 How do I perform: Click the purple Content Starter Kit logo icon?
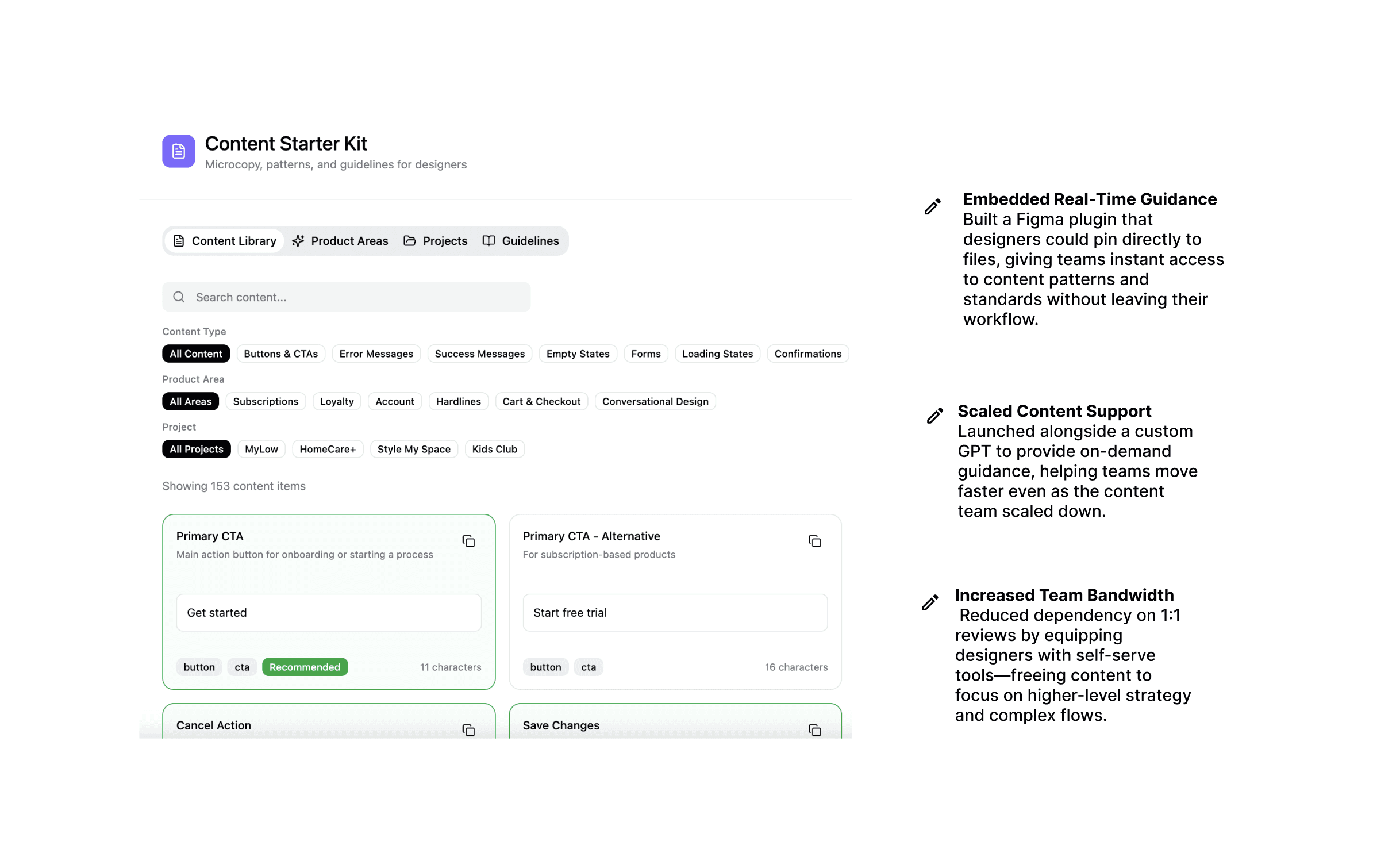tap(178, 151)
